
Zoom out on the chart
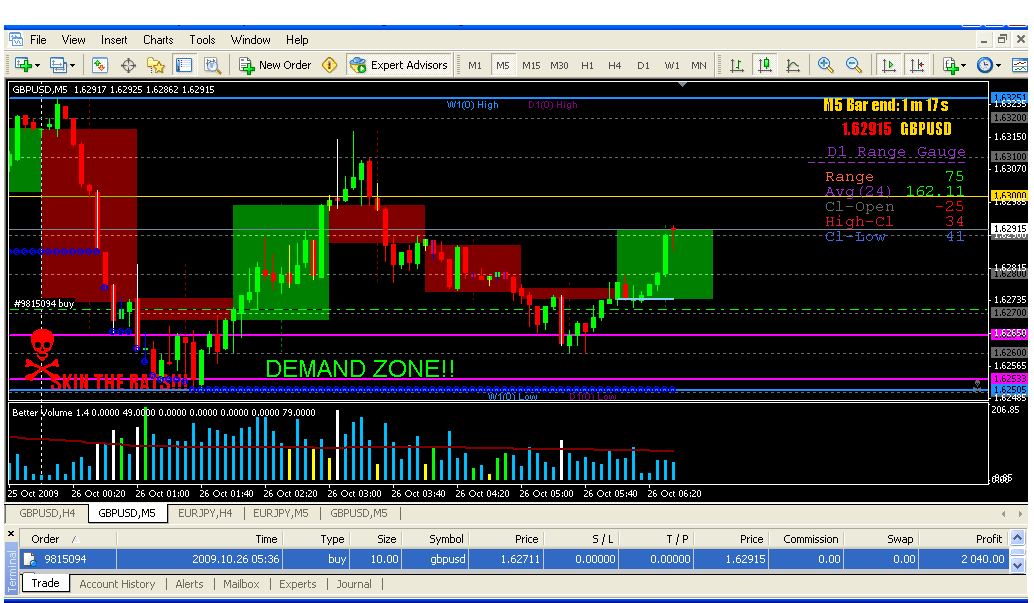click(854, 65)
